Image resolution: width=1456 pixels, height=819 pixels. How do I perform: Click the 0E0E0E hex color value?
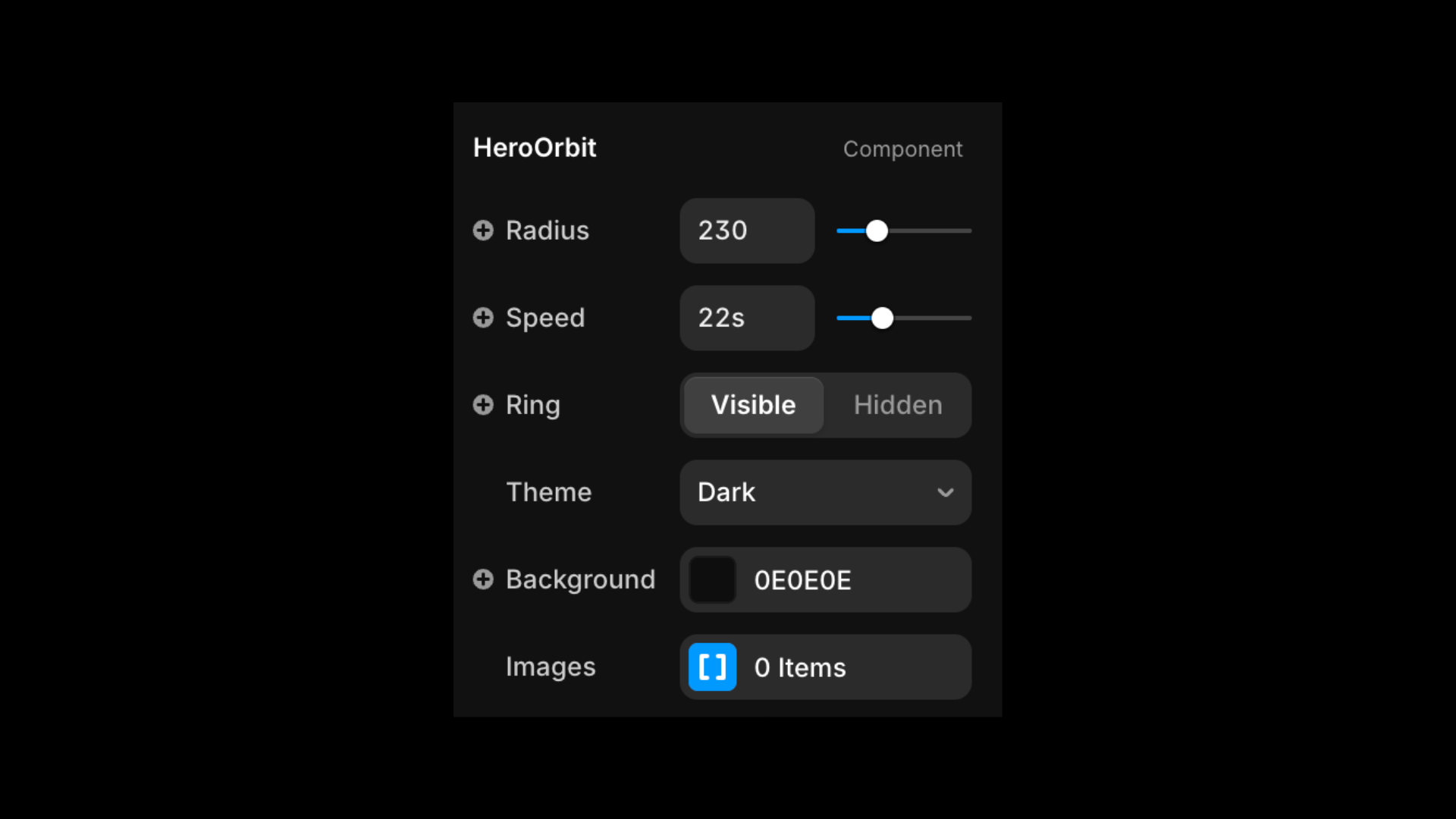(802, 580)
